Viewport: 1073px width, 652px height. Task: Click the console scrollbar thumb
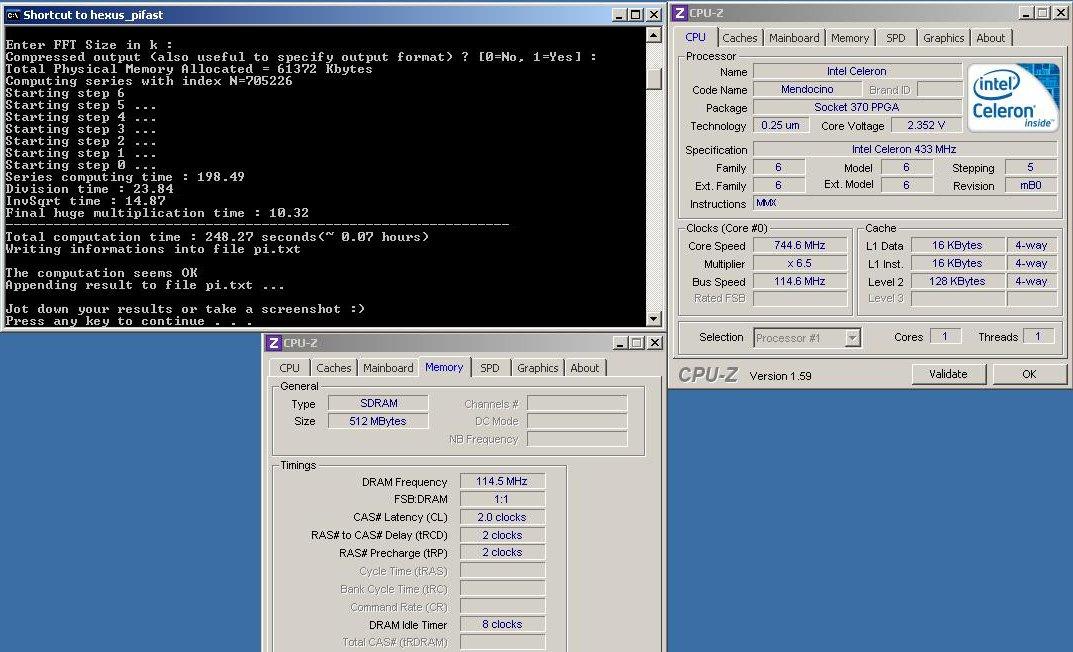point(654,79)
